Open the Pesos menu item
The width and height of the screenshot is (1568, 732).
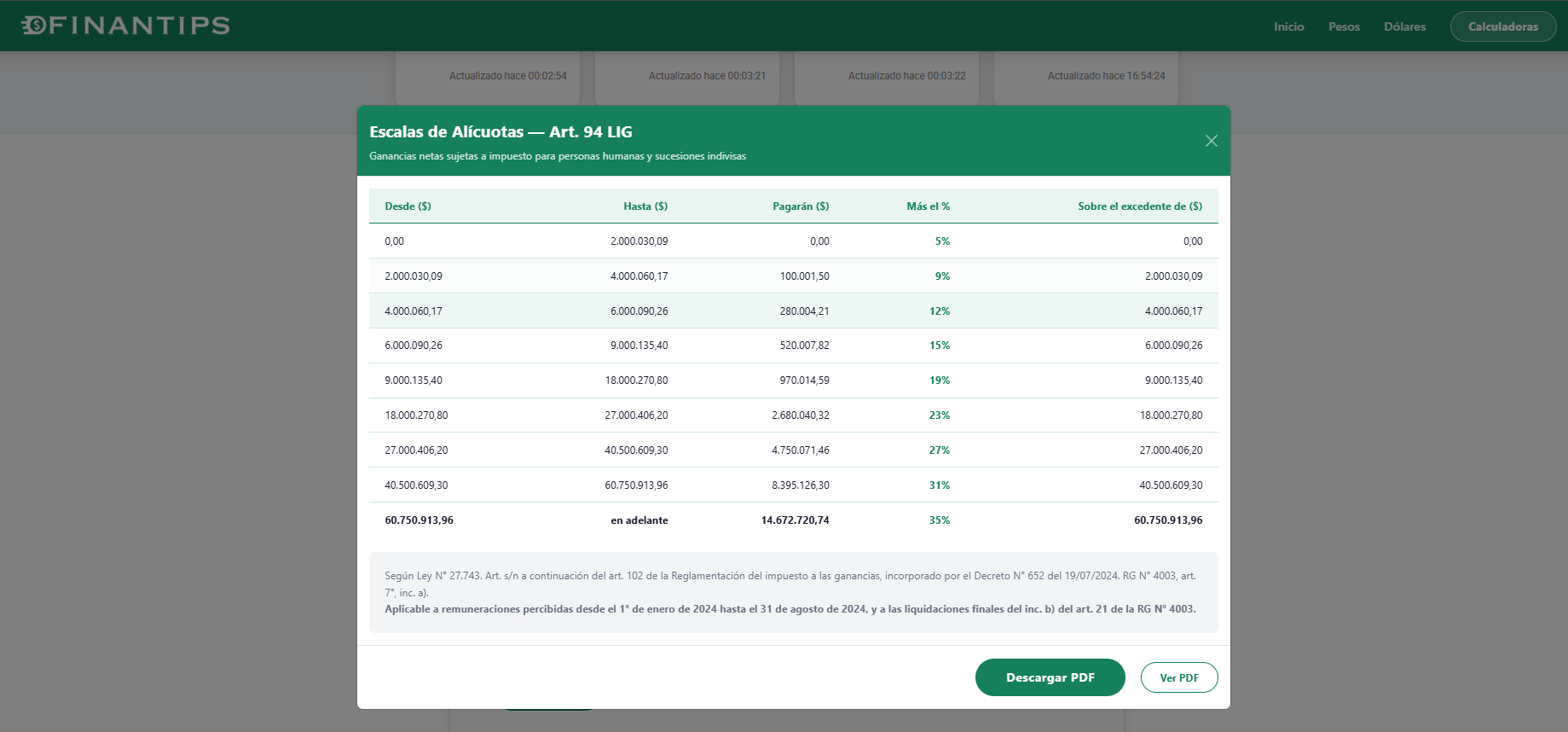[1344, 26]
